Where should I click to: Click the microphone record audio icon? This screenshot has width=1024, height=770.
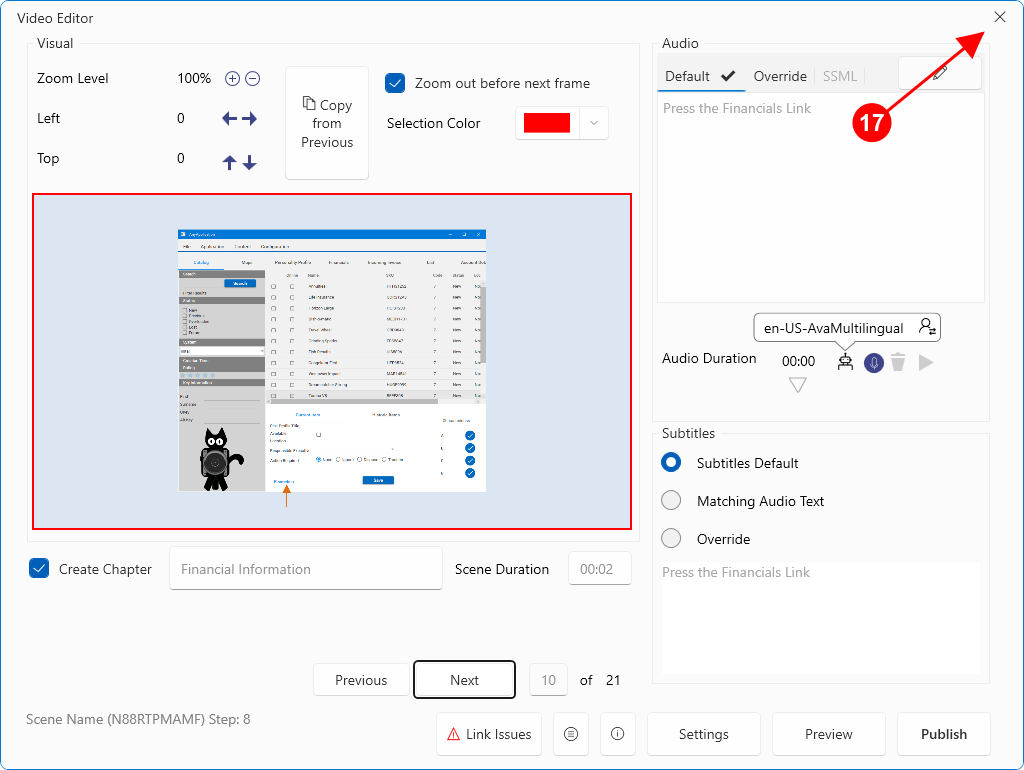tap(874, 363)
